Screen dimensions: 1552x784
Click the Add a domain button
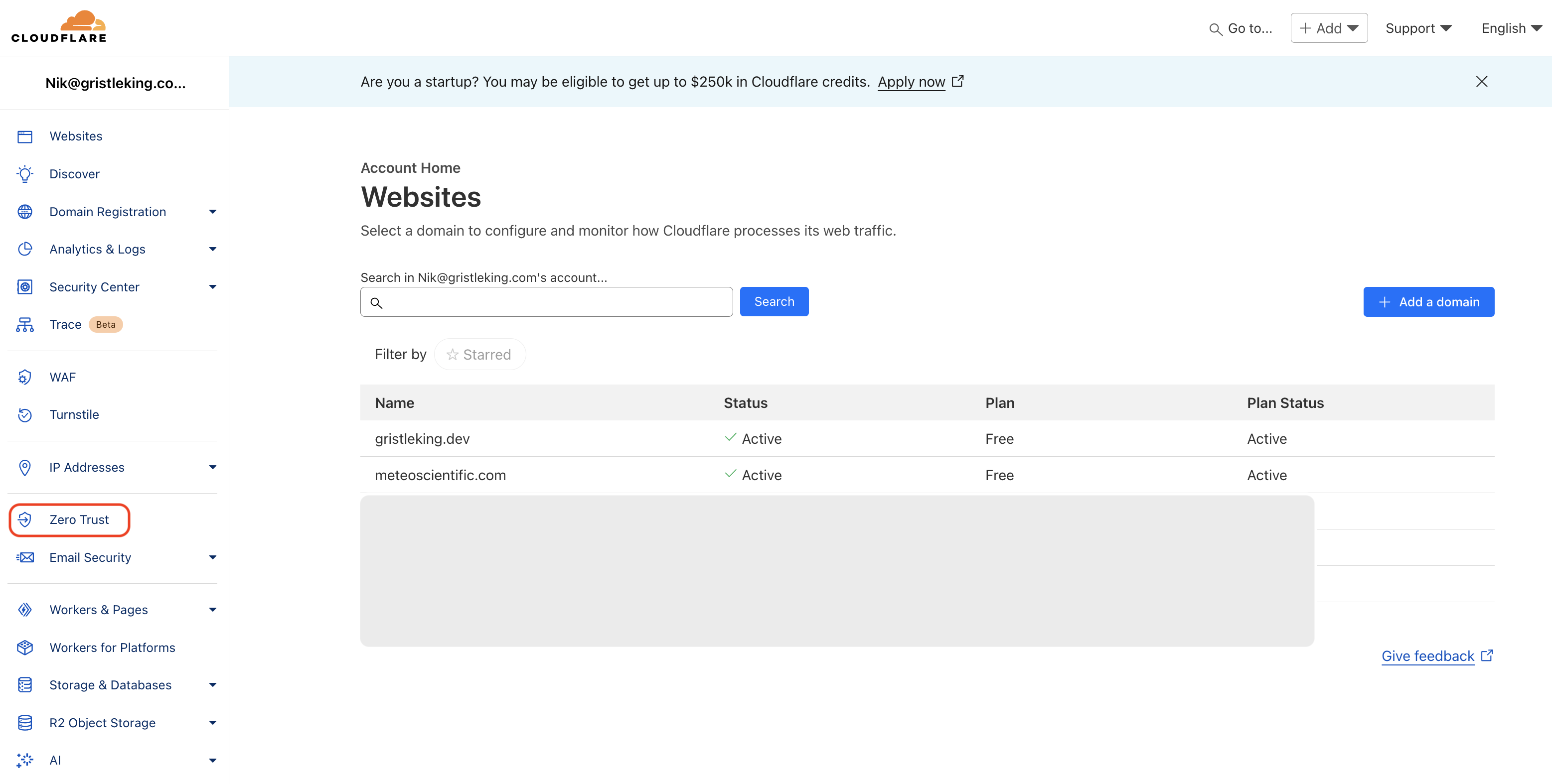tap(1428, 302)
